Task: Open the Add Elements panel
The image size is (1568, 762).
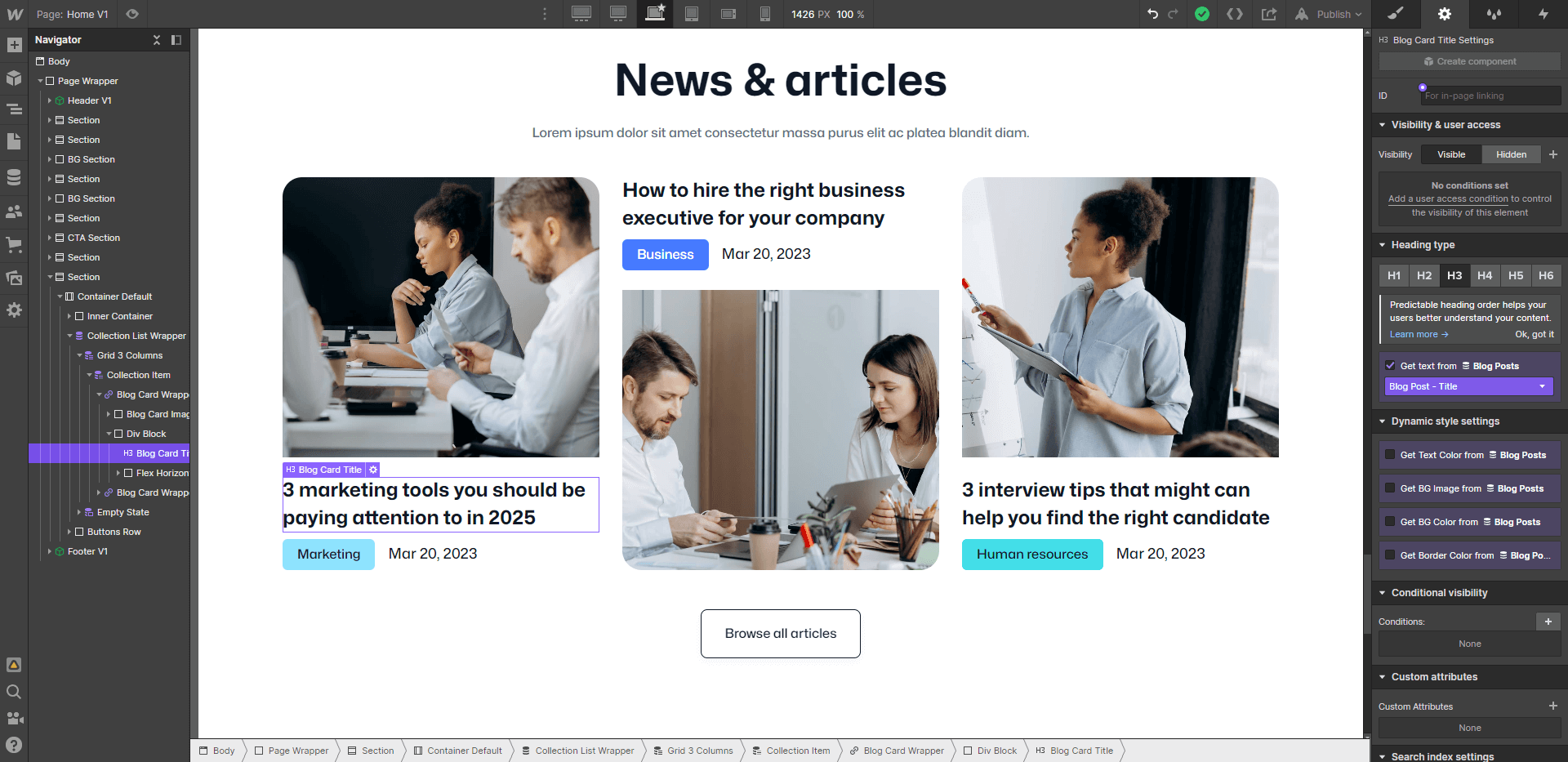Action: [14, 45]
